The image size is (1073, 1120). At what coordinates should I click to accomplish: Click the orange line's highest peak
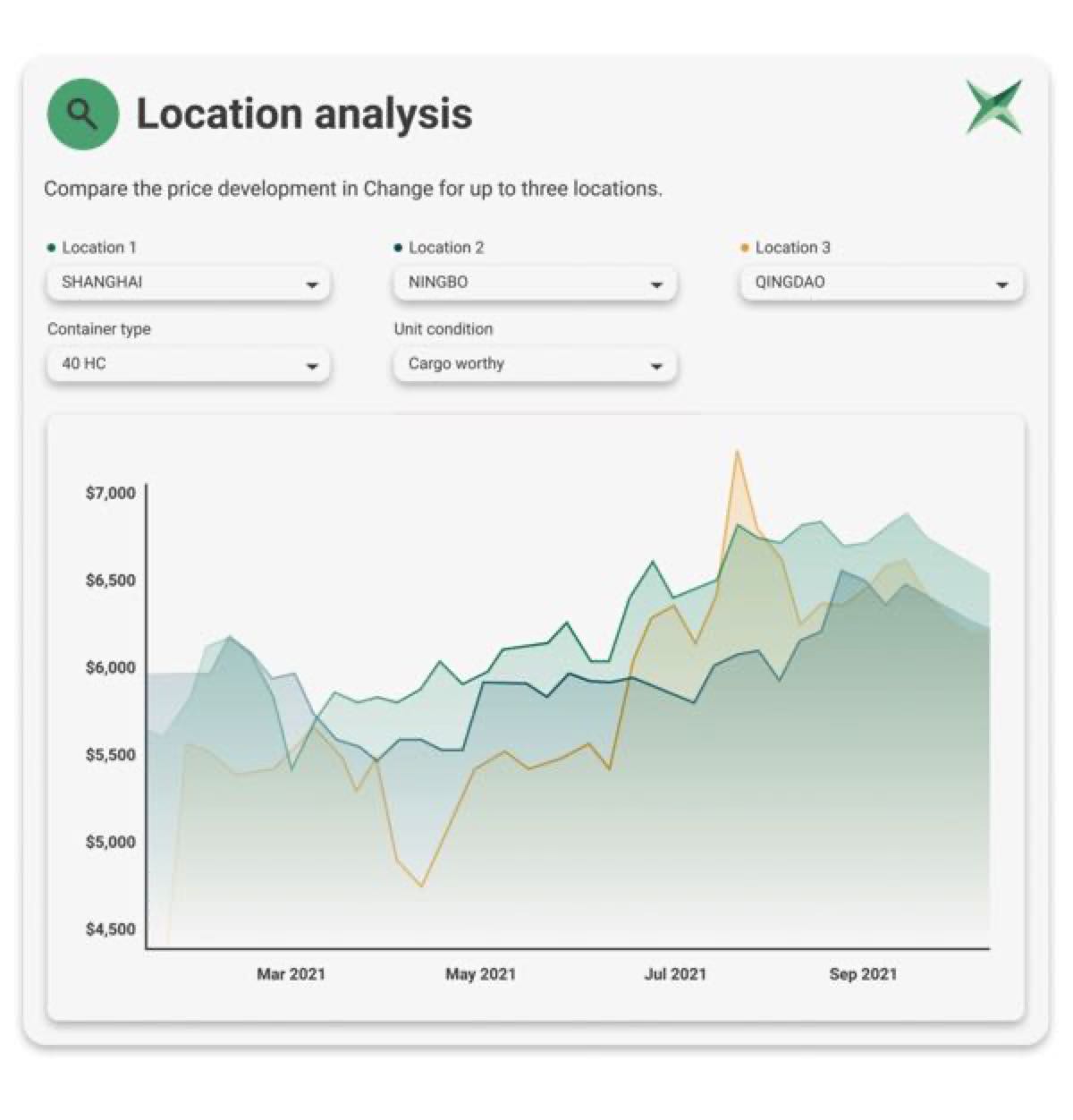click(737, 452)
